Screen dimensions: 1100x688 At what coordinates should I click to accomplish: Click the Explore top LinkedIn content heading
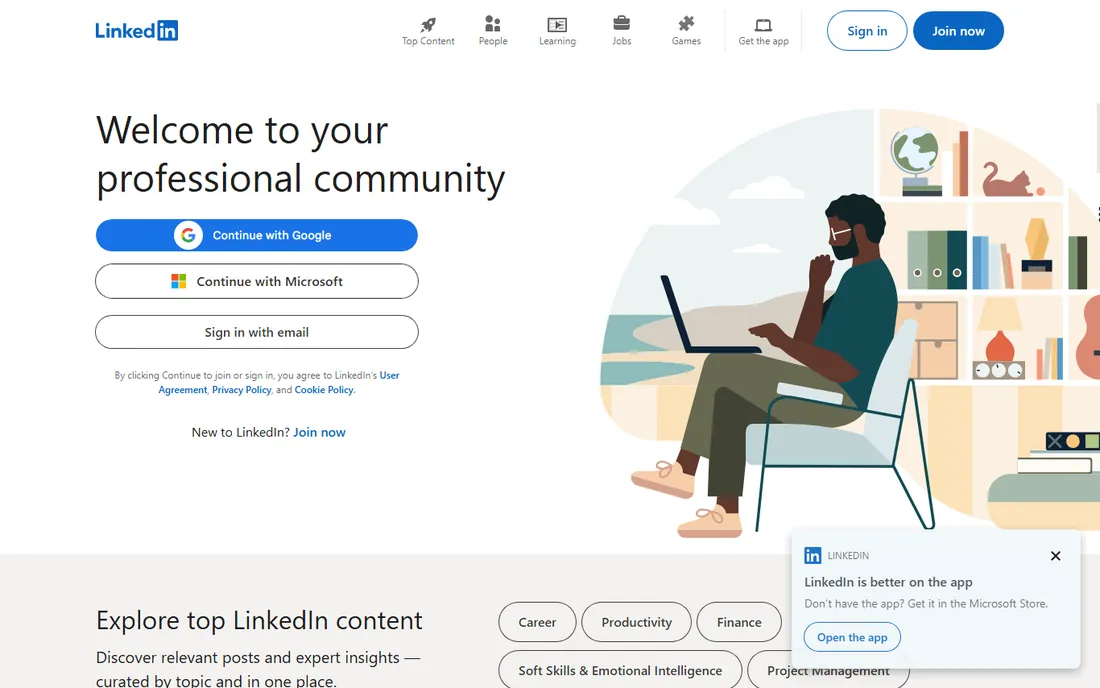coord(259,621)
